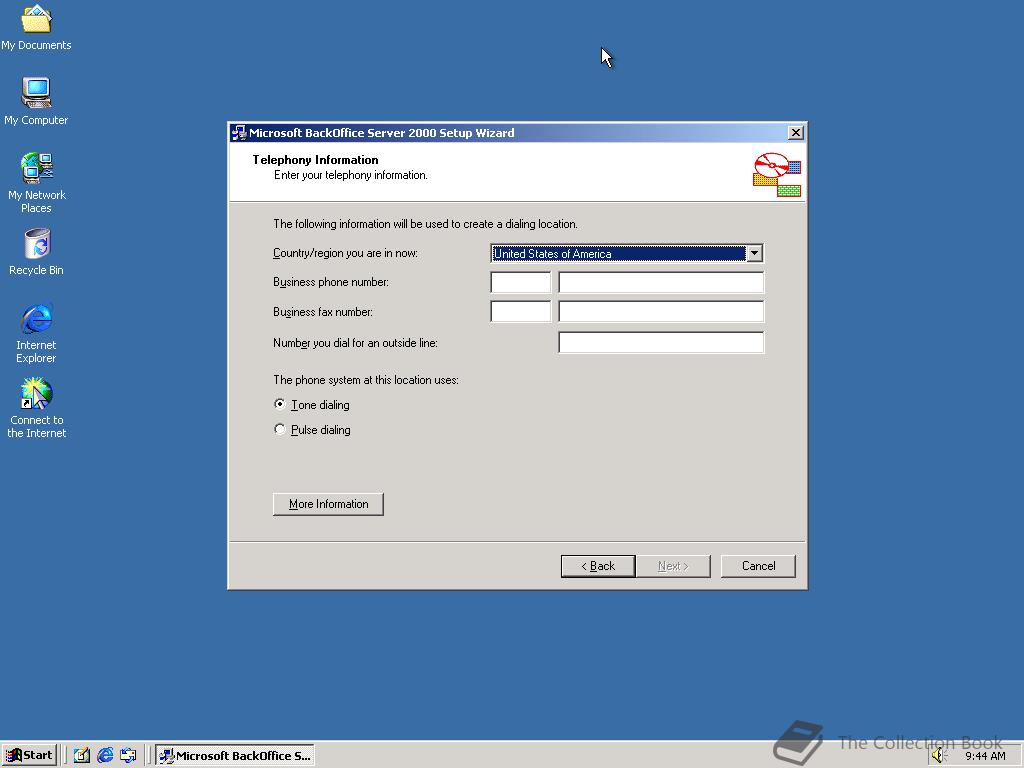The height and width of the screenshot is (768, 1024).
Task: Click the More Information button
Action: click(328, 504)
